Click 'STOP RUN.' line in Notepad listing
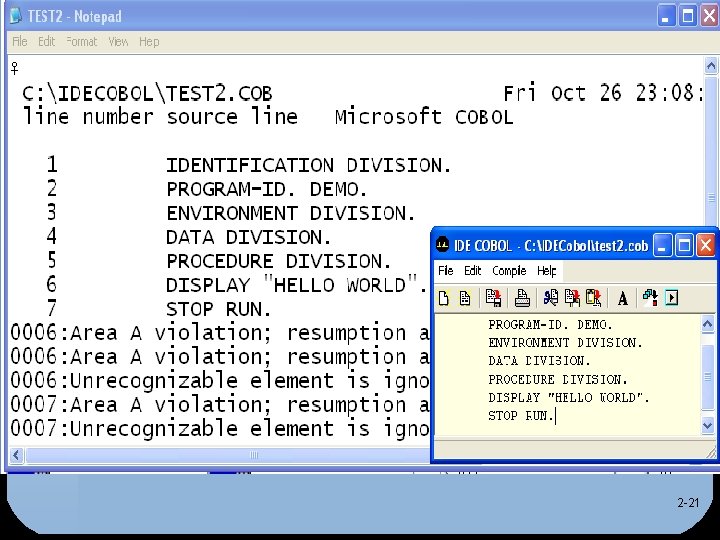 point(219,309)
